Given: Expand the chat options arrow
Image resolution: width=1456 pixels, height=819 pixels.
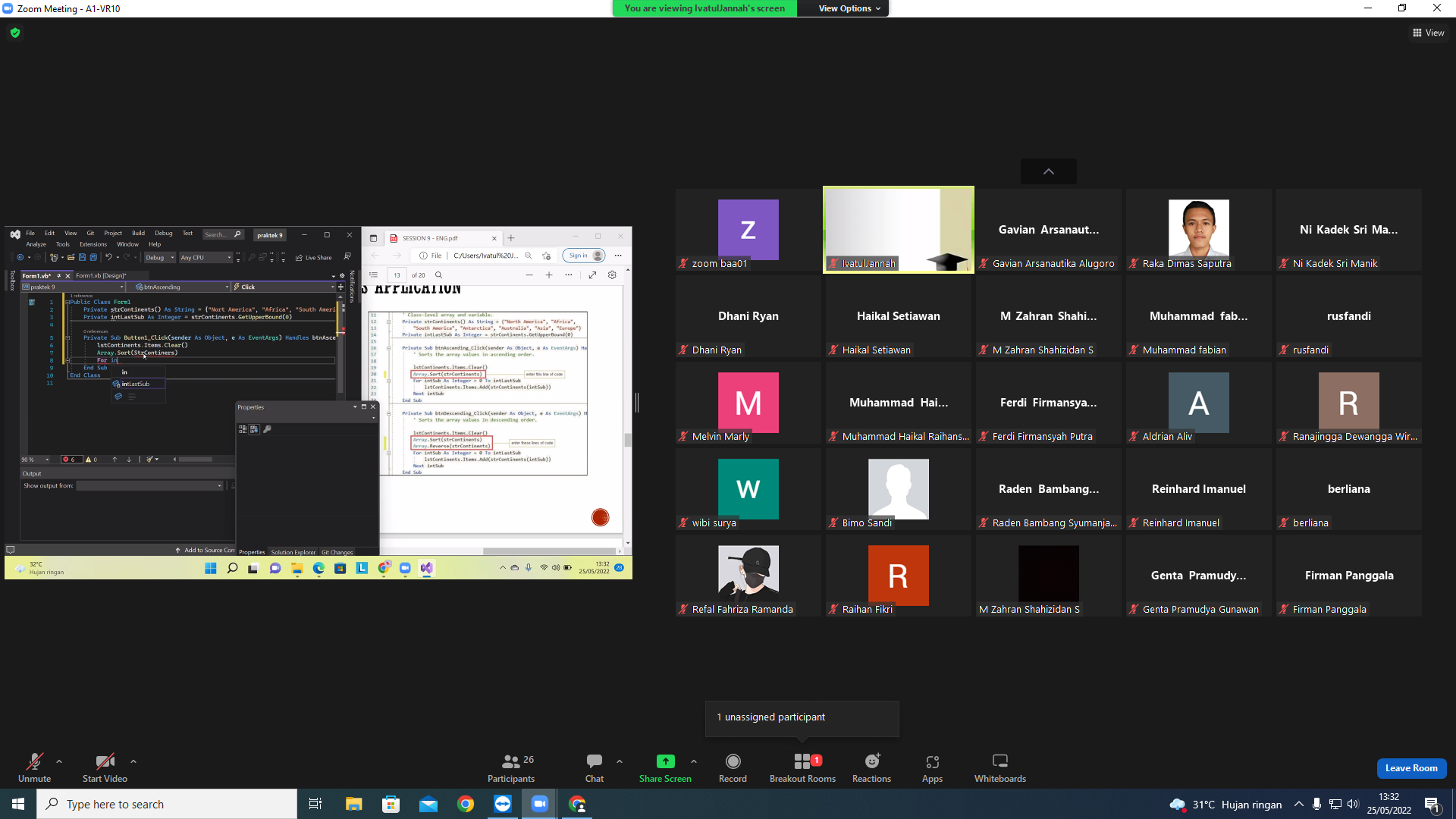Looking at the screenshot, I should (620, 761).
